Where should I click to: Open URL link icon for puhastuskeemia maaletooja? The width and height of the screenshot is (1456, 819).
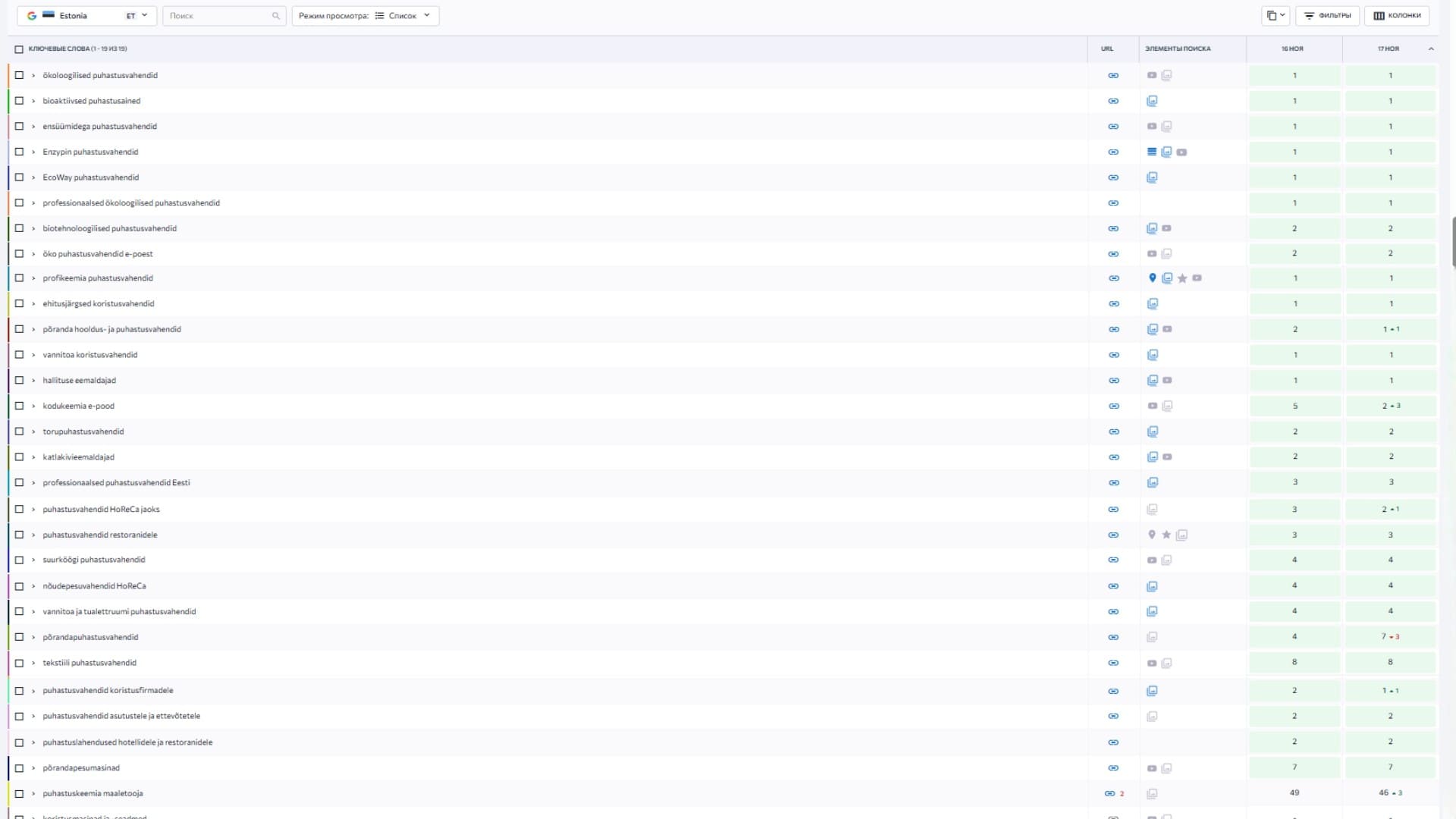coord(1109,793)
